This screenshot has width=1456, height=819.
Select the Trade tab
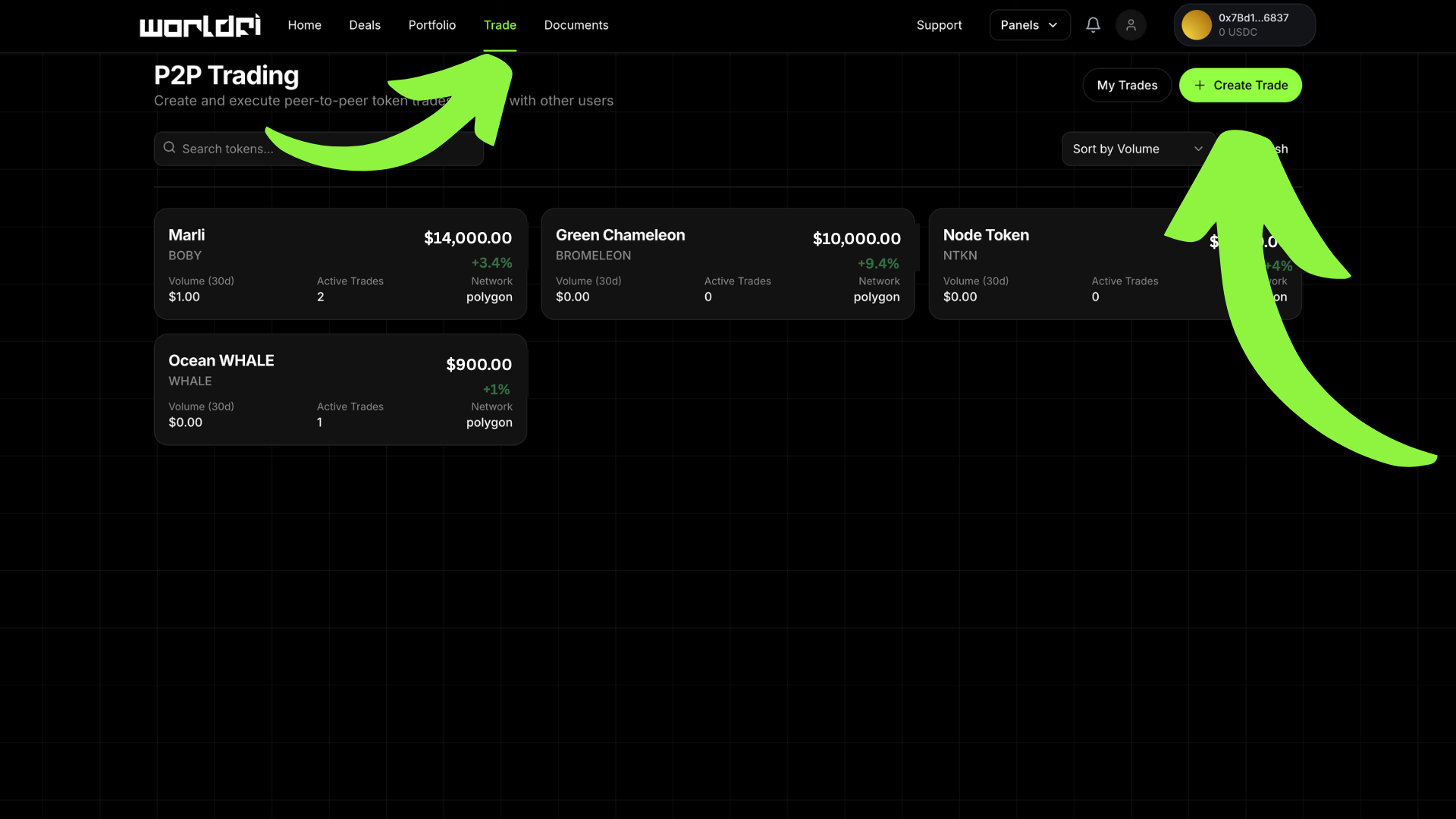(x=500, y=25)
